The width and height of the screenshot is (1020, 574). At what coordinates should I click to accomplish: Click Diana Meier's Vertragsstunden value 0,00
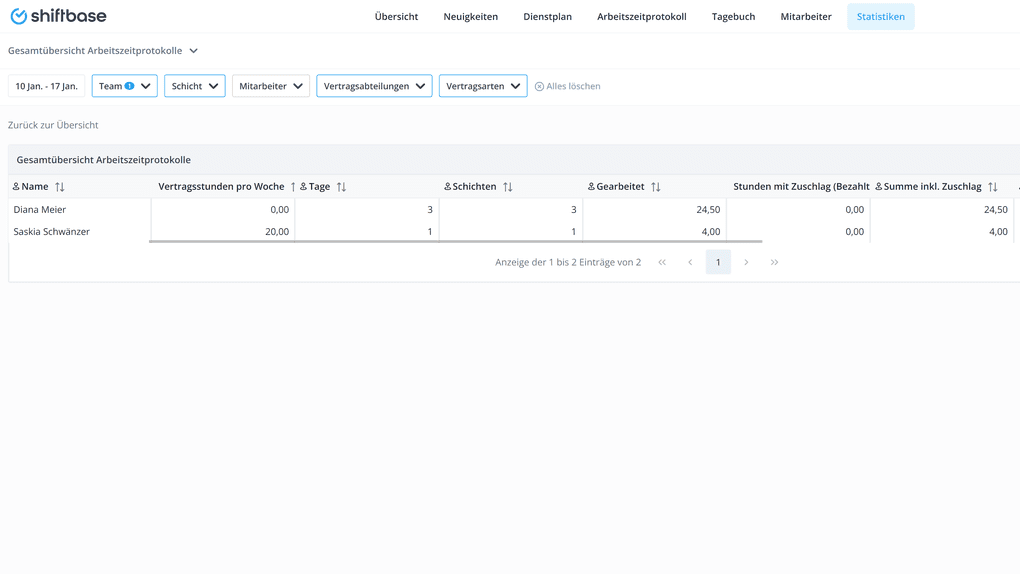280,210
